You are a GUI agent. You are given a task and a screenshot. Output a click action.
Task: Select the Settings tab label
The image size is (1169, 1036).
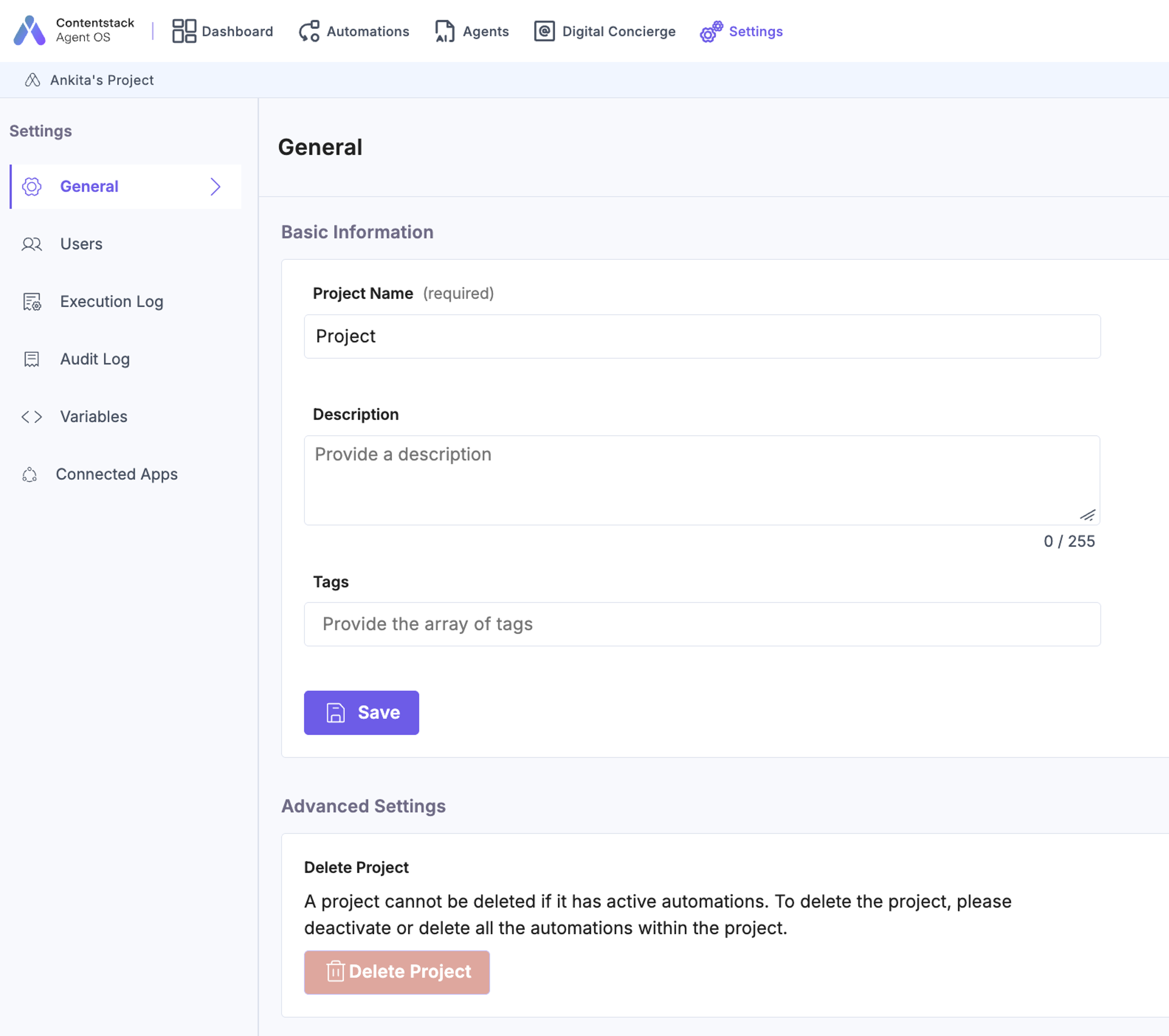tap(756, 31)
